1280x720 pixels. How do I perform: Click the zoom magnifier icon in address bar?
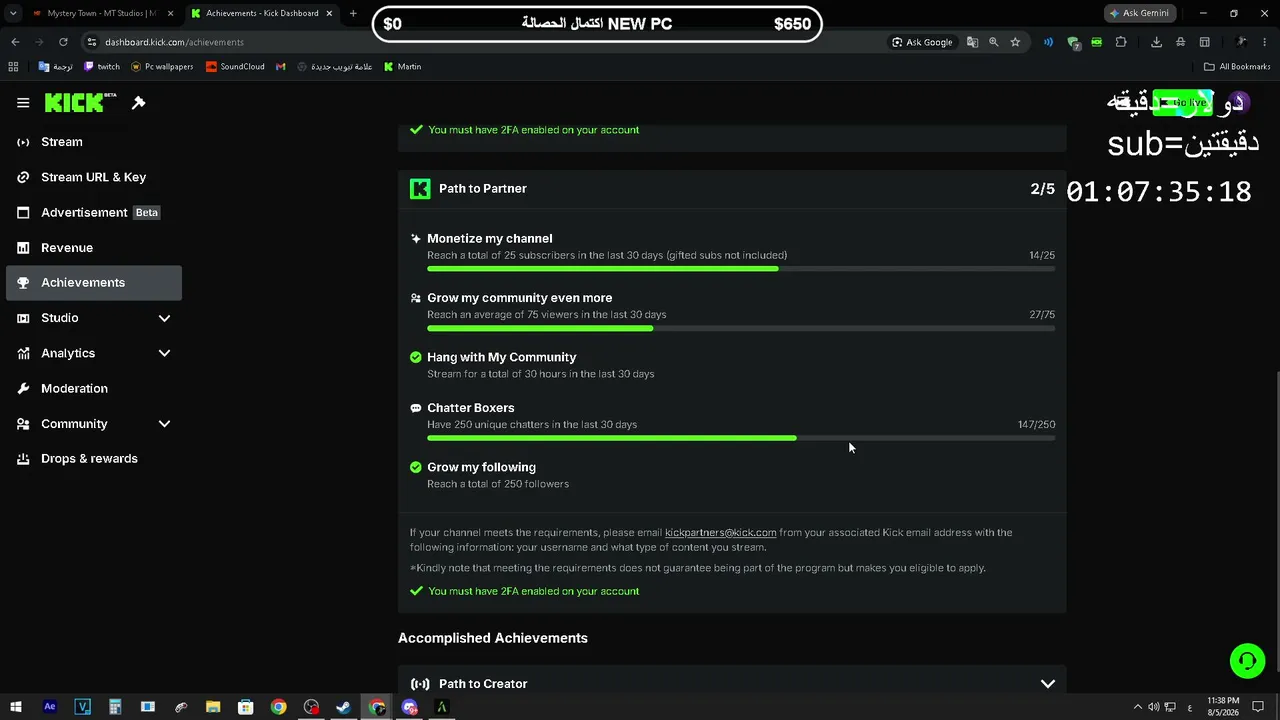[993, 42]
